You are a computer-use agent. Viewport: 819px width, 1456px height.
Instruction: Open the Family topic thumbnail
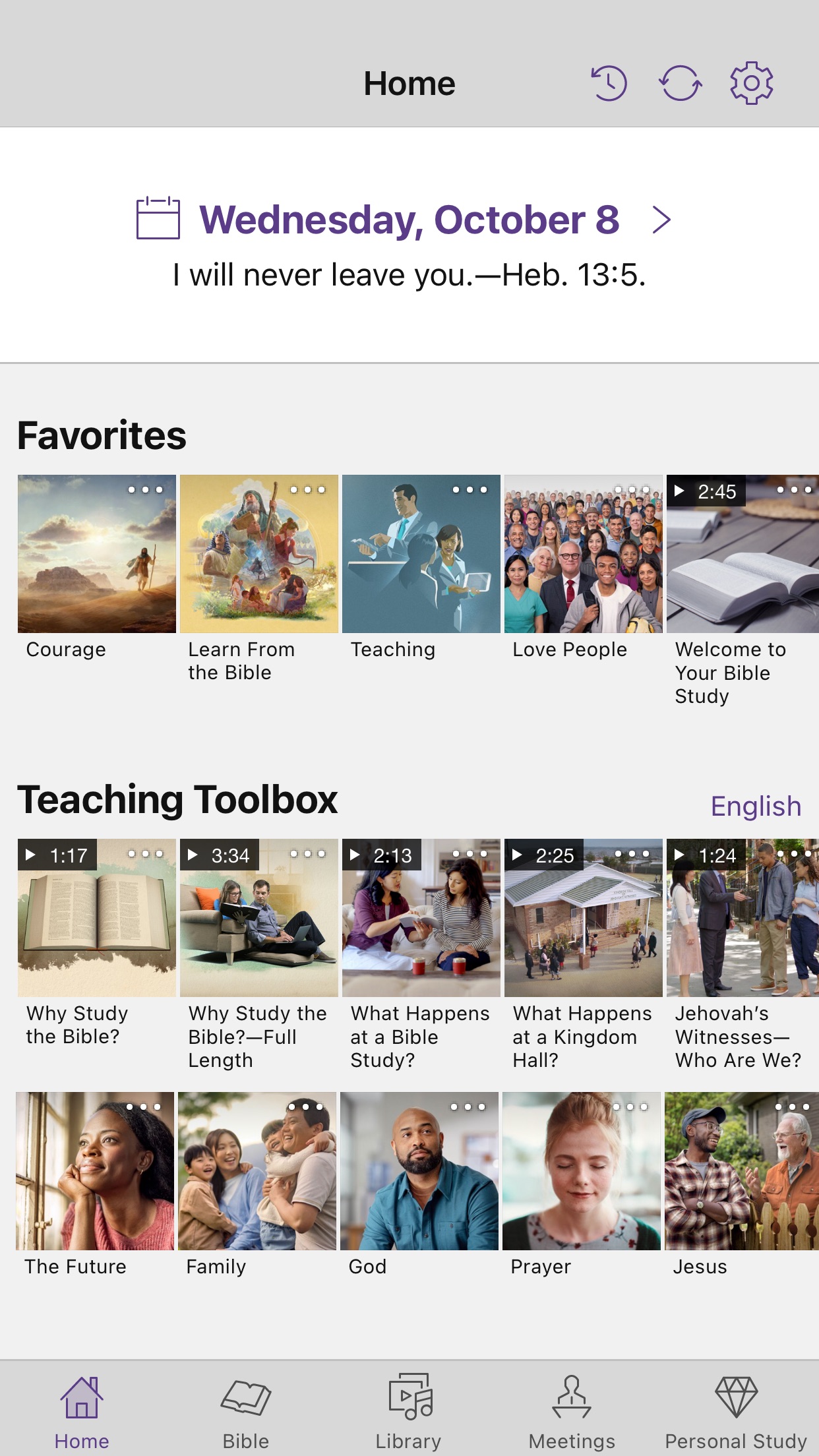(257, 1171)
